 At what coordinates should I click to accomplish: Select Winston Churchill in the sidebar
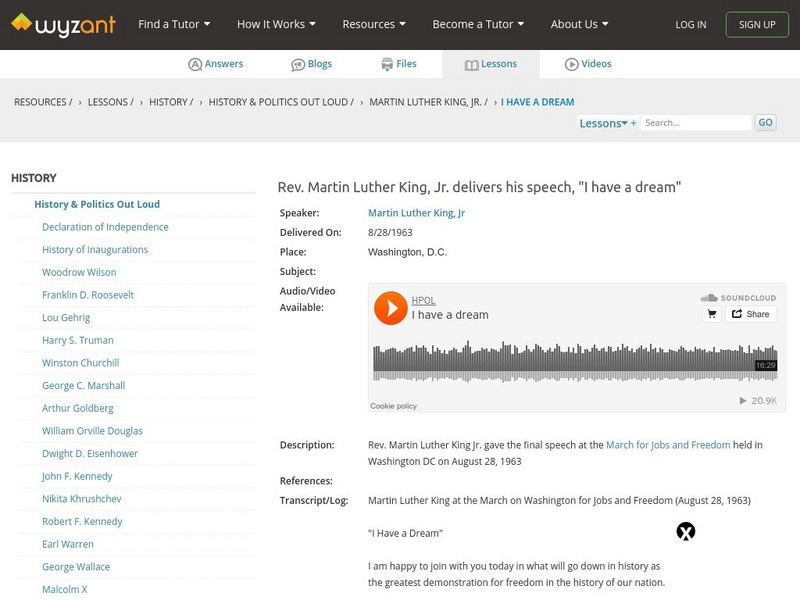click(80, 363)
